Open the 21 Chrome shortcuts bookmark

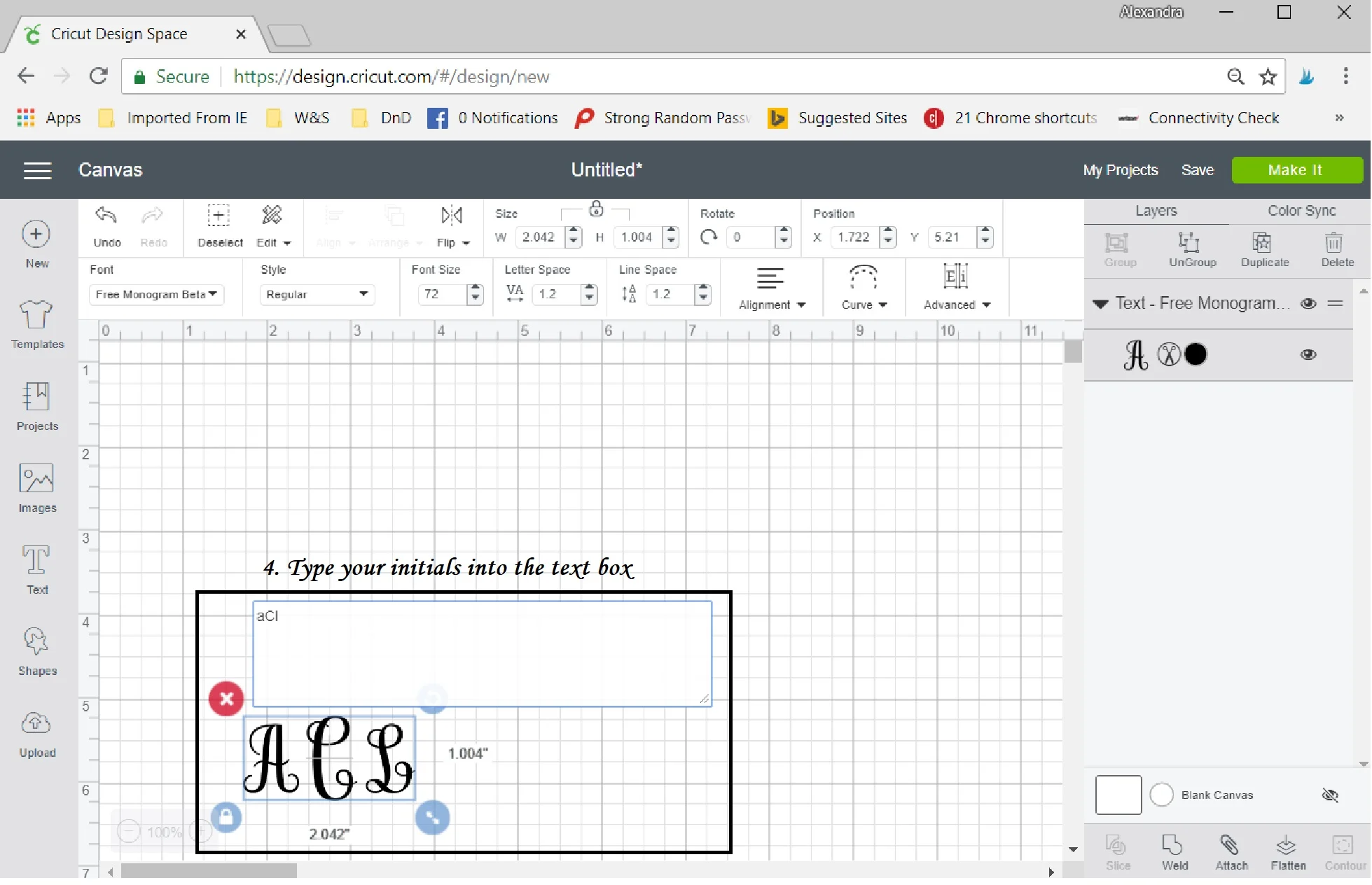tap(1011, 118)
